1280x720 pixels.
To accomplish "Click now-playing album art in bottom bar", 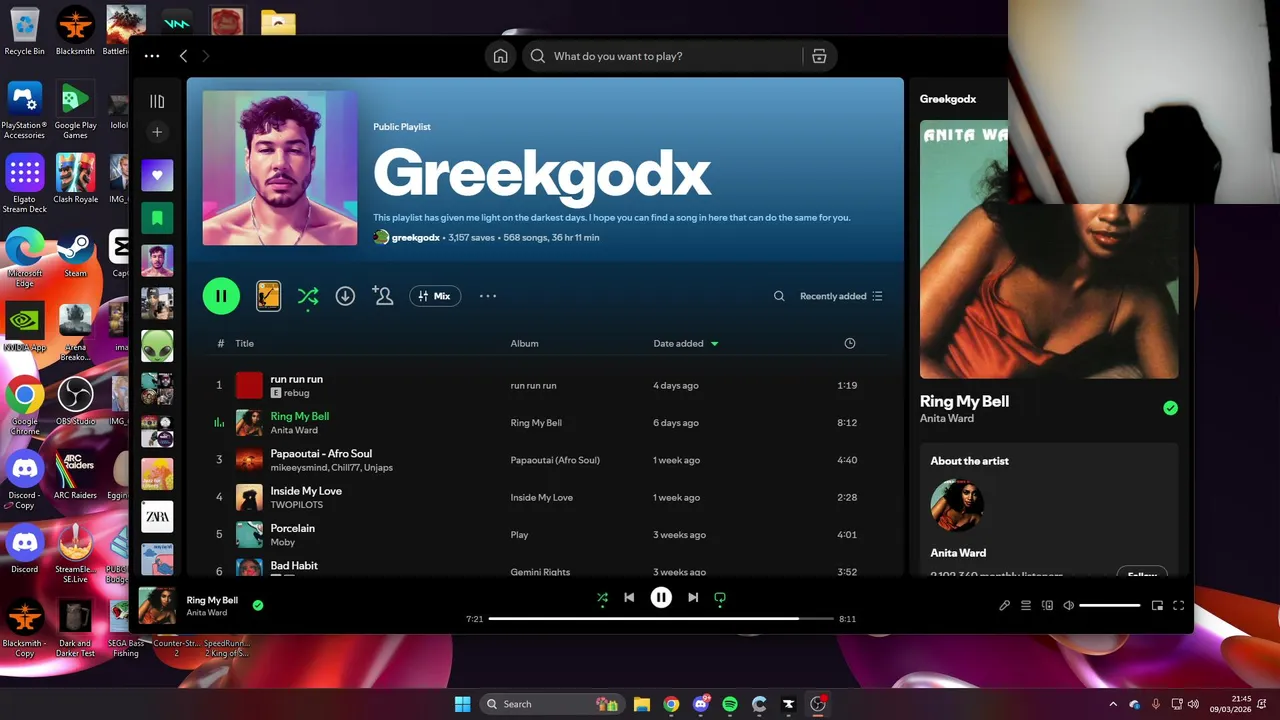I will 157,606.
